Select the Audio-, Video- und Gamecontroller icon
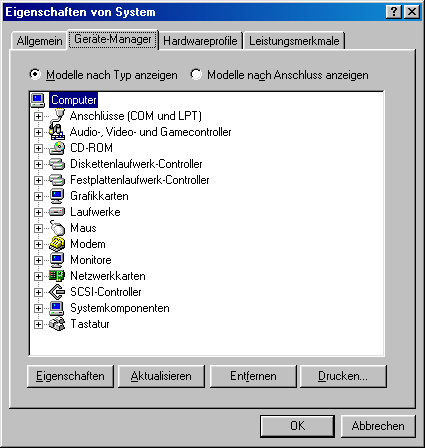Image resolution: width=425 pixels, height=448 pixels. tap(57, 132)
